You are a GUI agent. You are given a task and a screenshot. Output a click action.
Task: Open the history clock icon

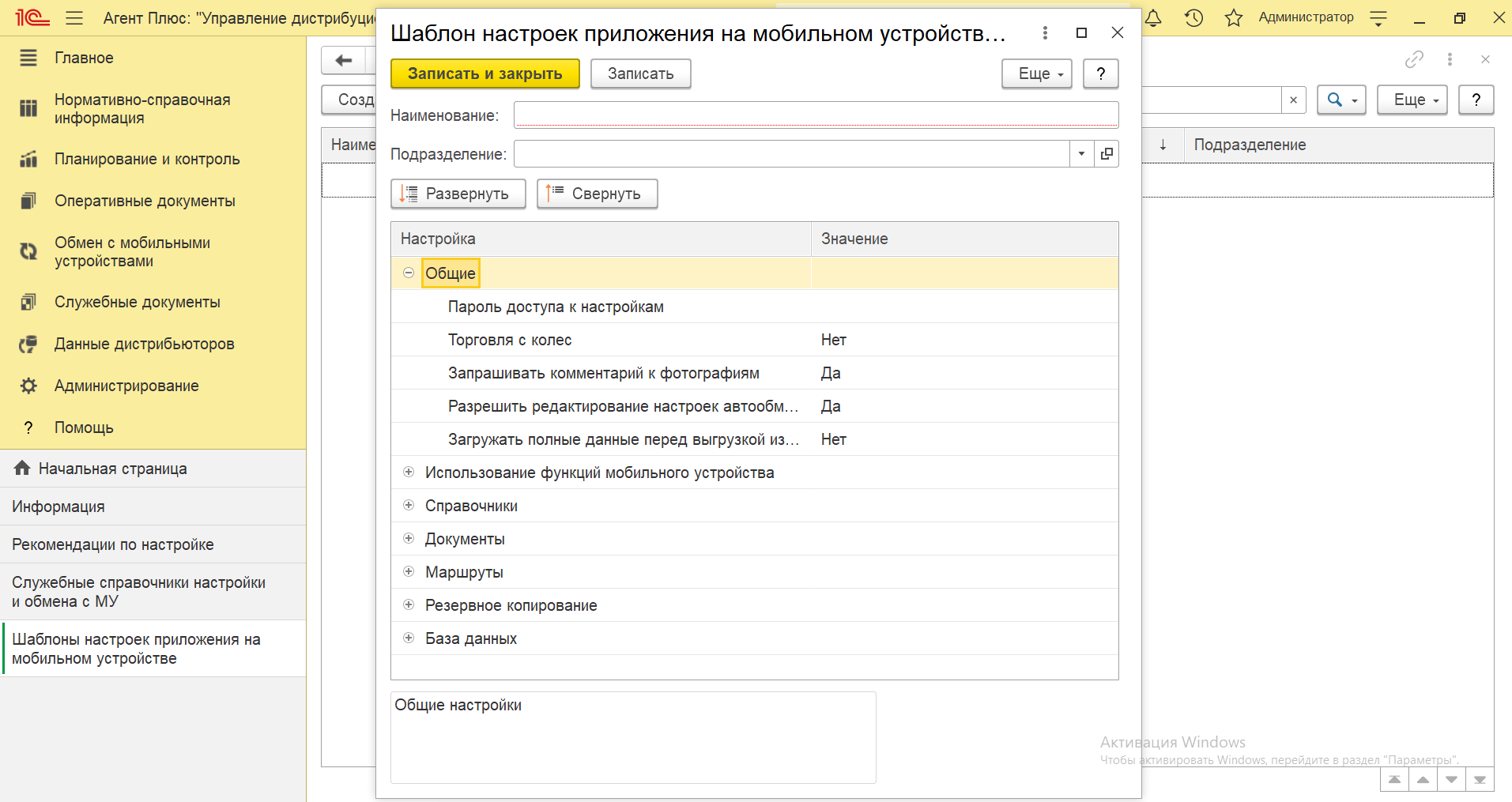tap(1193, 17)
